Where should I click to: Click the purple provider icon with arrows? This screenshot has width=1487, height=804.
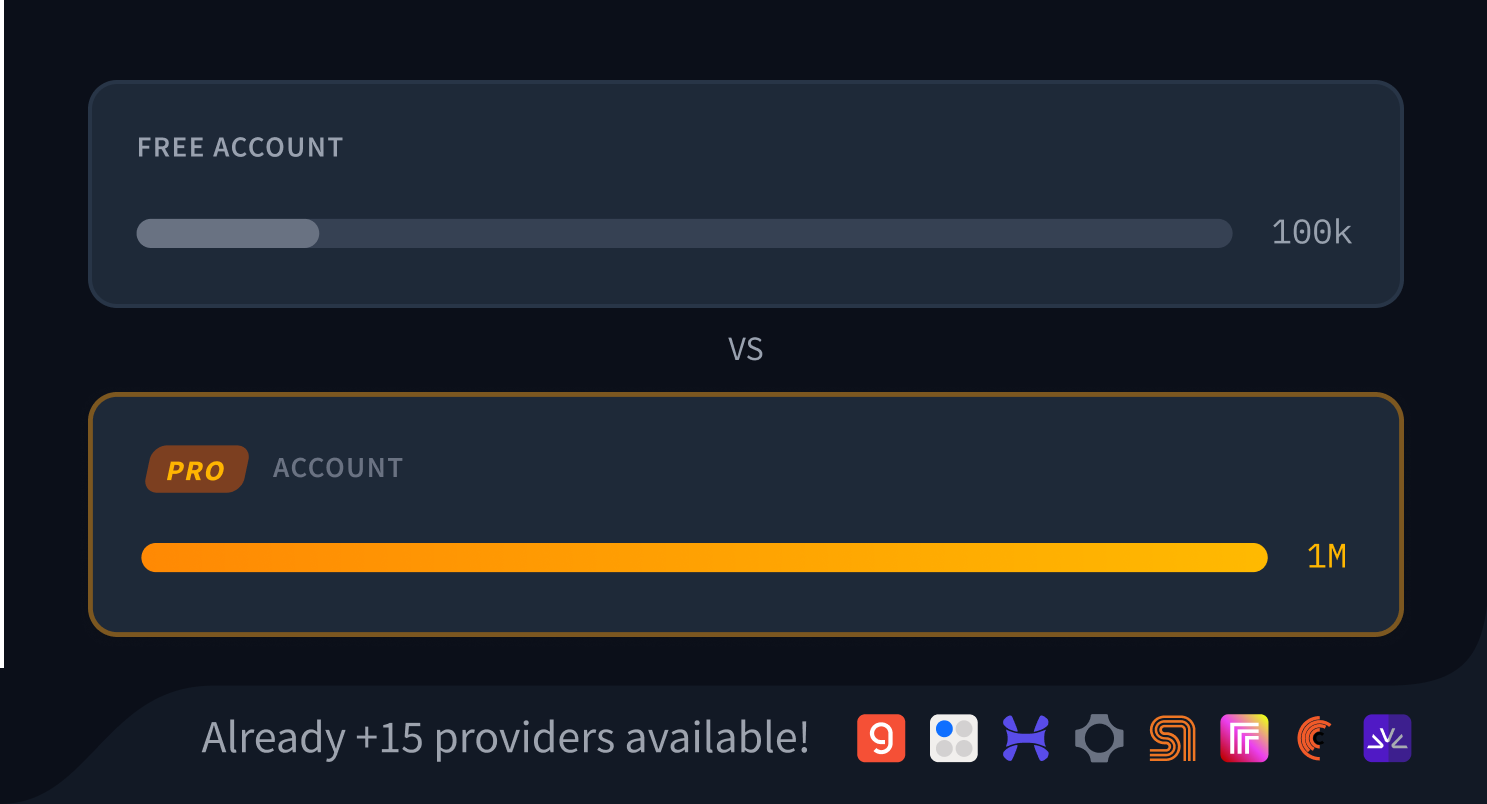(x=1387, y=738)
